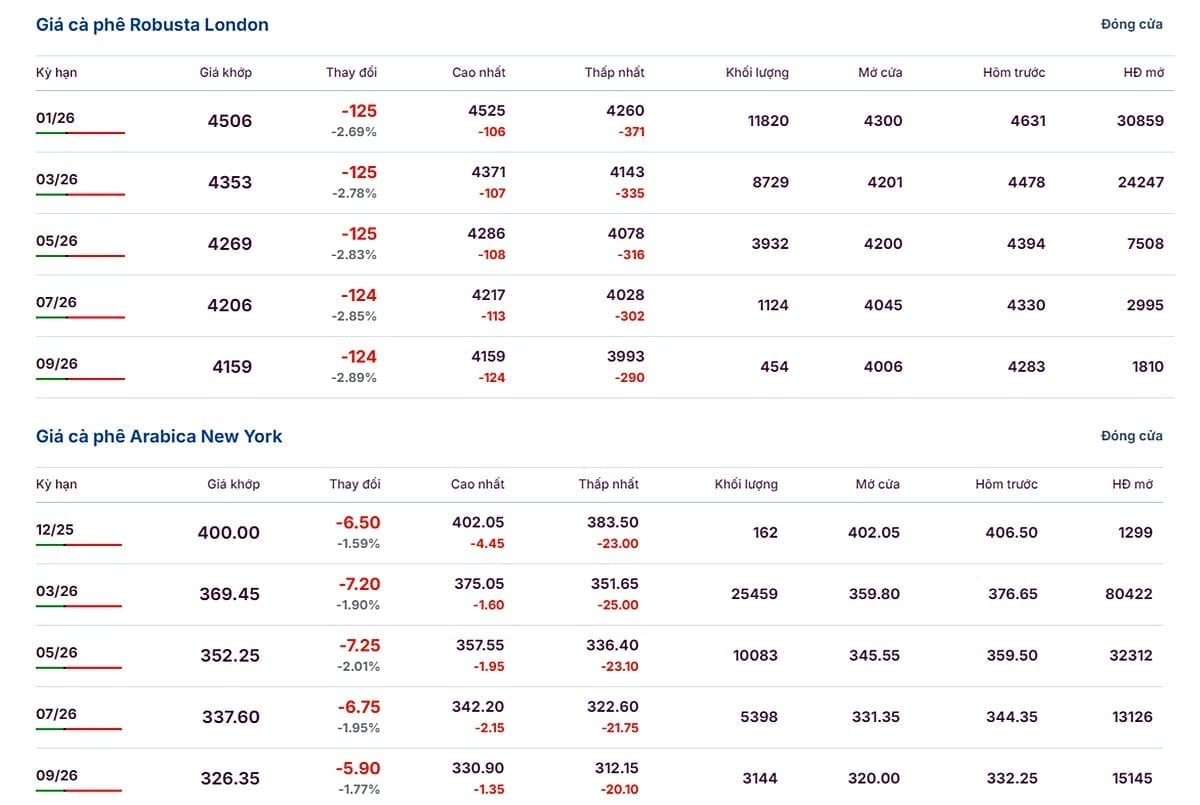Viewport: 1200px width, 805px height.
Task: Click the Robusta 07/26 contract term
Action: [x=57, y=303]
